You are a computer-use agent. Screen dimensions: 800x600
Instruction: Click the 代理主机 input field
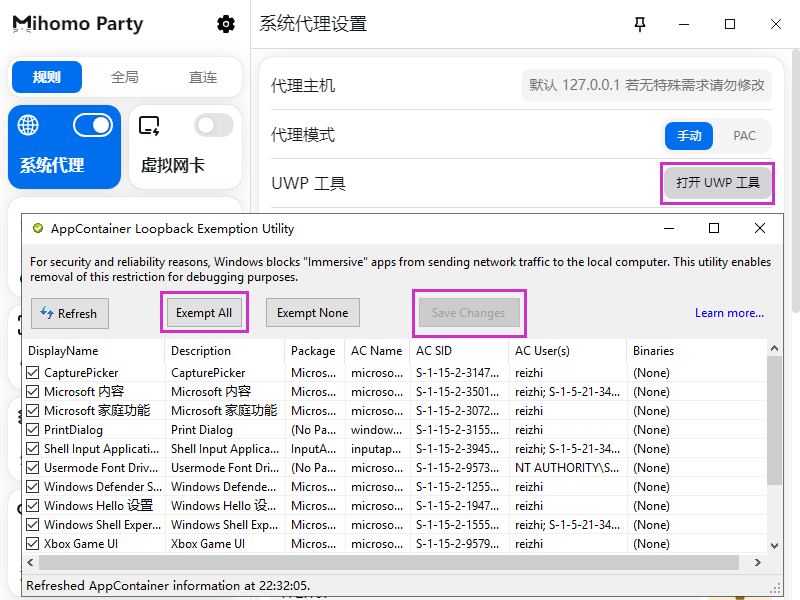(x=647, y=86)
